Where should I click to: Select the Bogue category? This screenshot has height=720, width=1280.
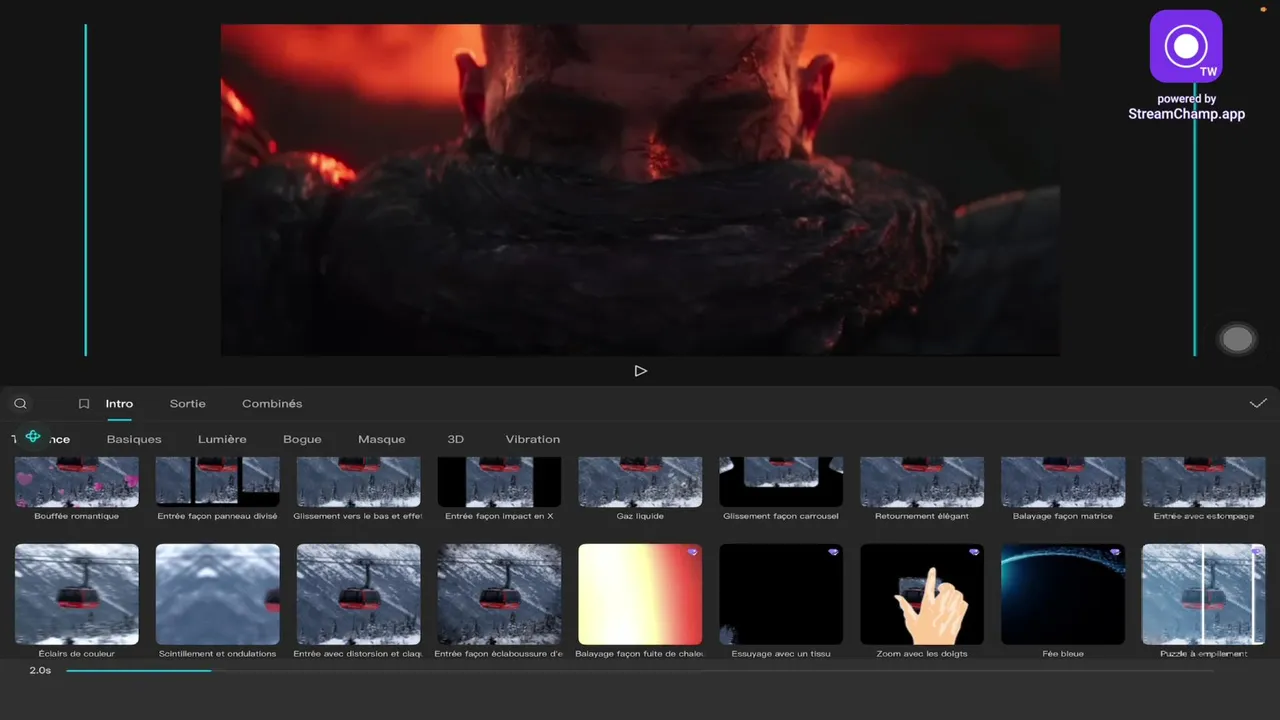coord(302,439)
